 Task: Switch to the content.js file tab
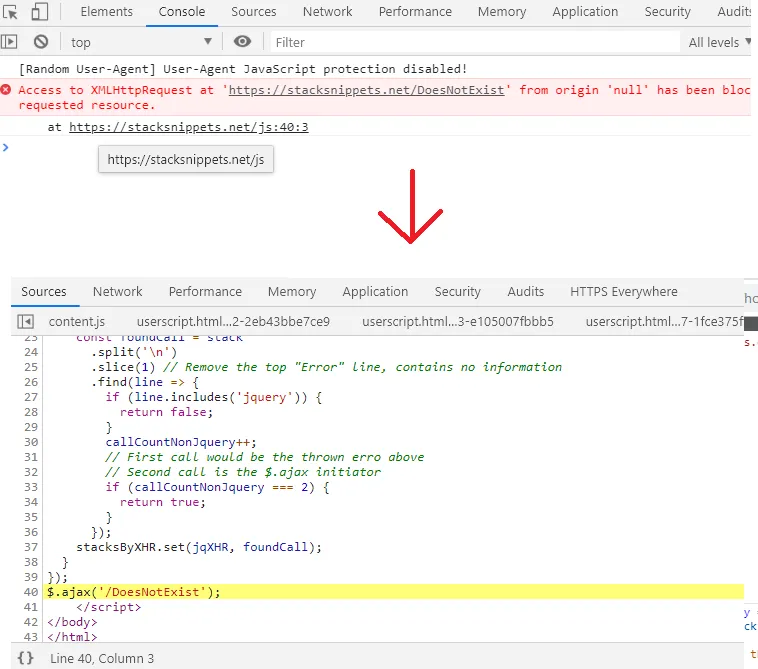(77, 321)
